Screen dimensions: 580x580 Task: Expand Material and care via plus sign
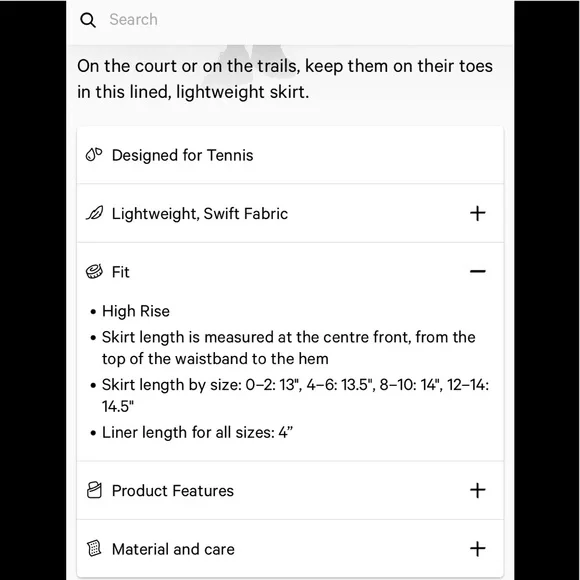pyautogui.click(x=478, y=549)
